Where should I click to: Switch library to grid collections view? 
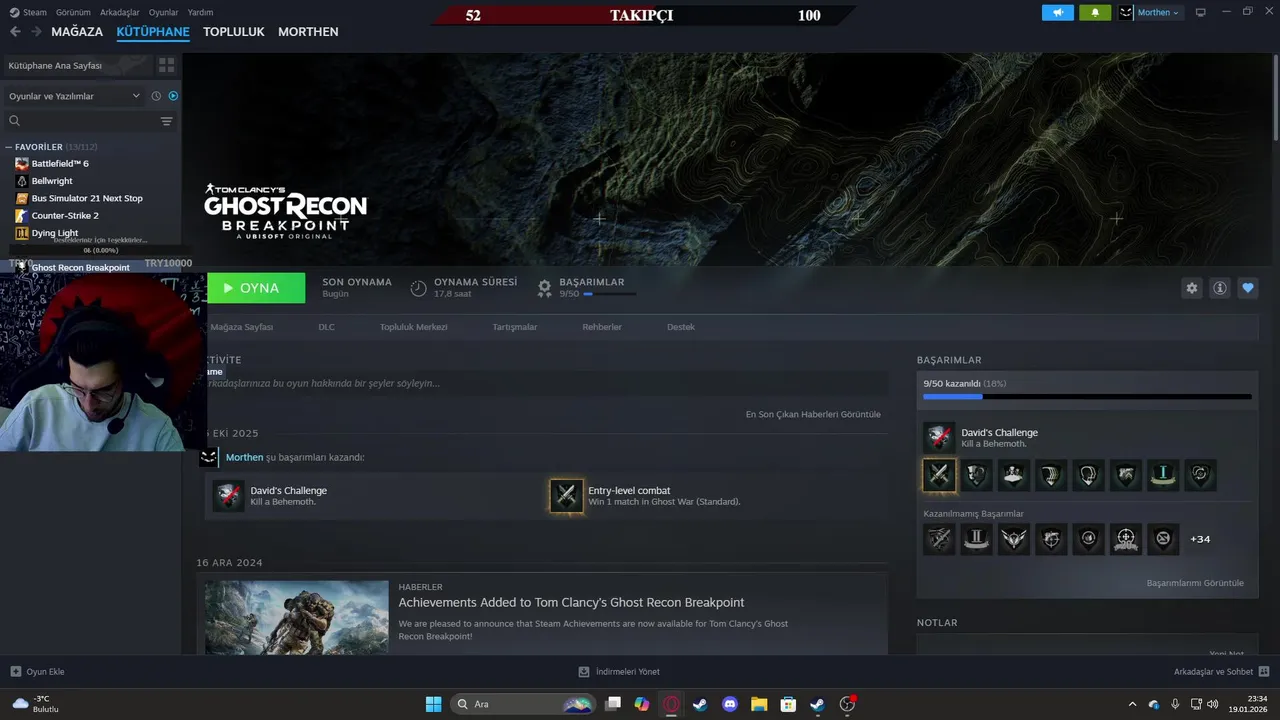click(166, 65)
